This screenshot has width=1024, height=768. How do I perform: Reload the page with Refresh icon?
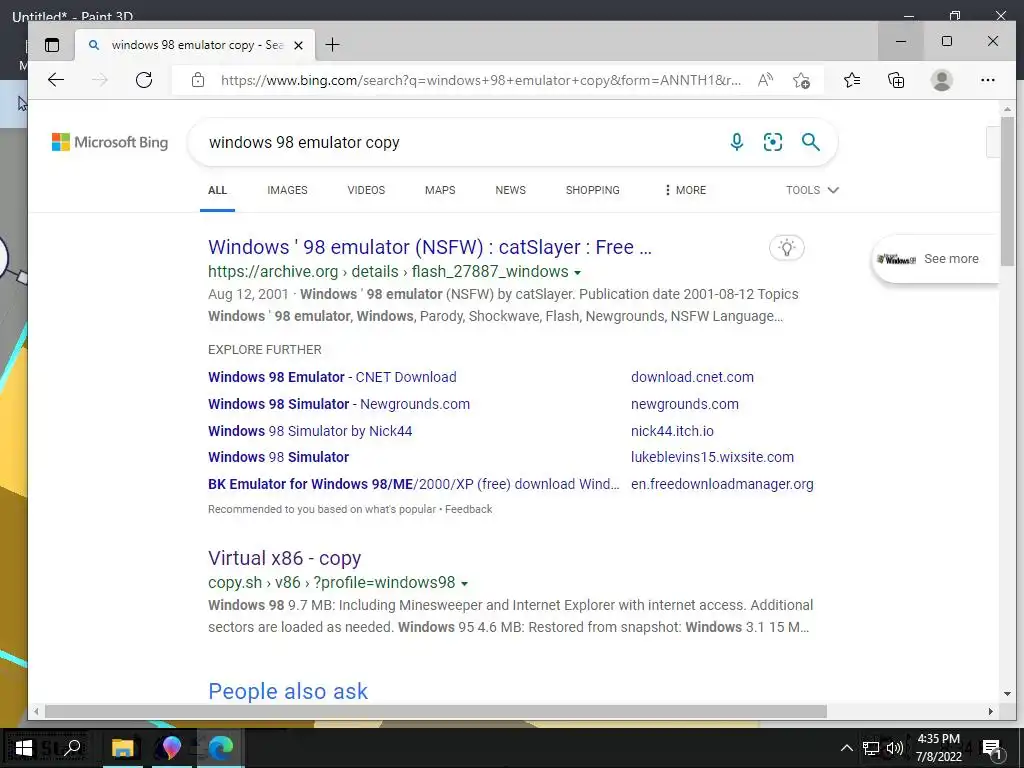point(144,80)
